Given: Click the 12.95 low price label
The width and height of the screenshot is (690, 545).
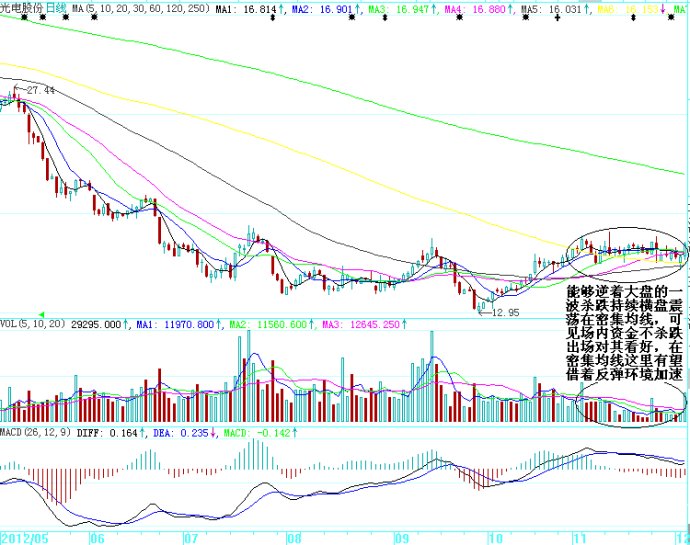Looking at the screenshot, I should pos(505,313).
